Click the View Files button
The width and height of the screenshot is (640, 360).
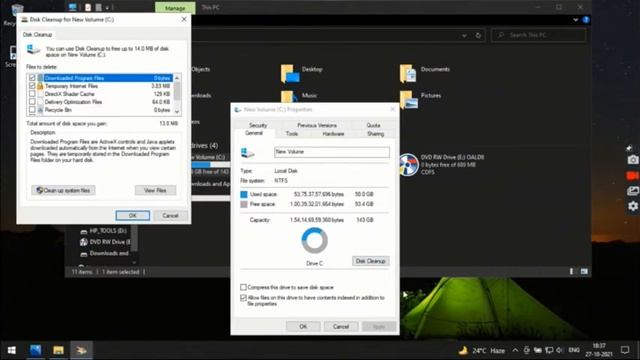[155, 190]
